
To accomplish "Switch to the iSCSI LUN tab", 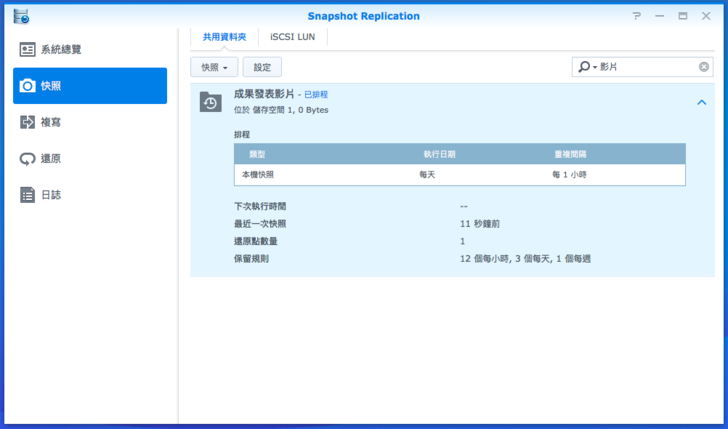I will coord(293,36).
